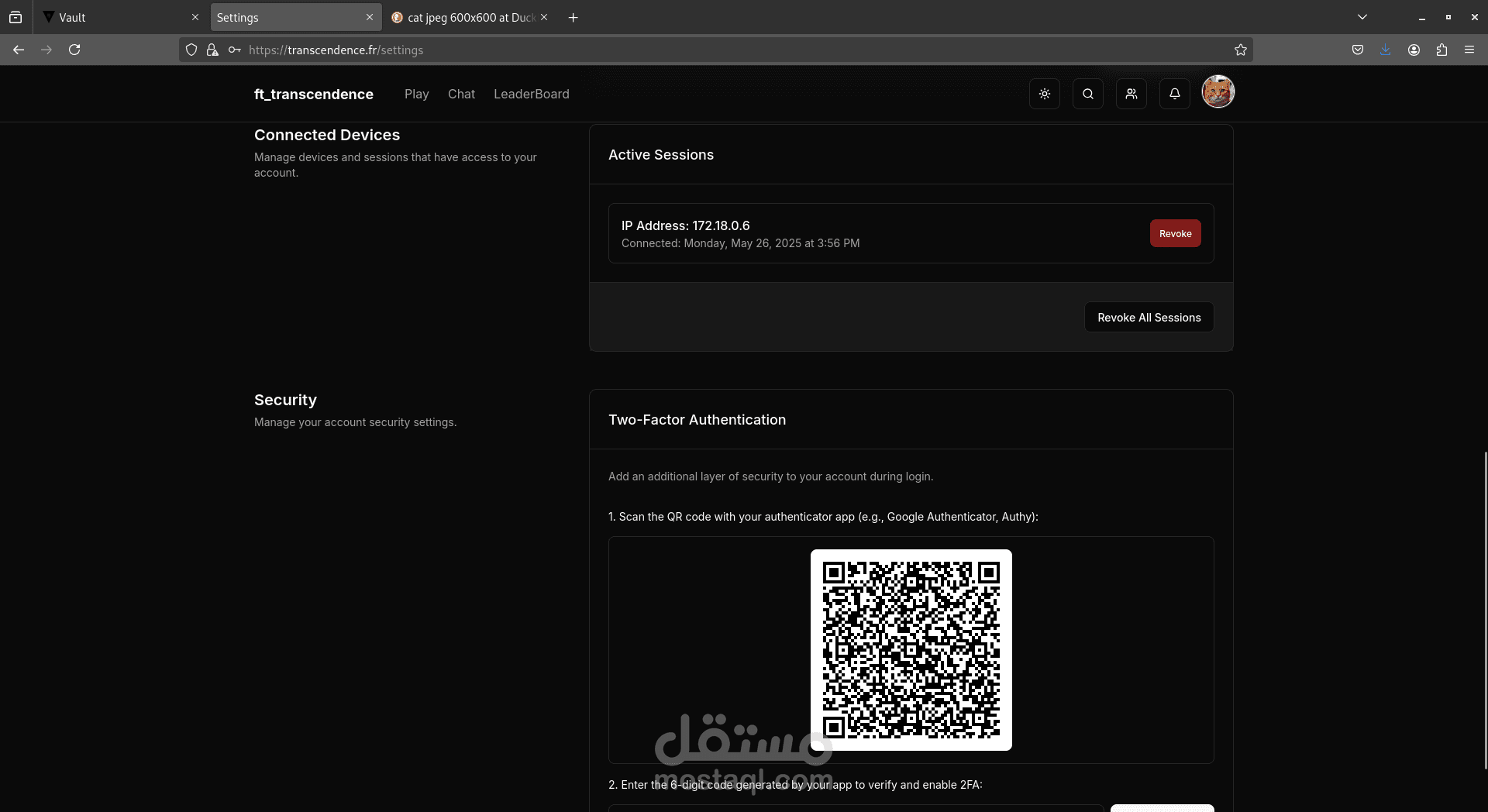Click the 'Two-Factor Authentication' heading
Screen dimensions: 1488x812
(x=697, y=420)
